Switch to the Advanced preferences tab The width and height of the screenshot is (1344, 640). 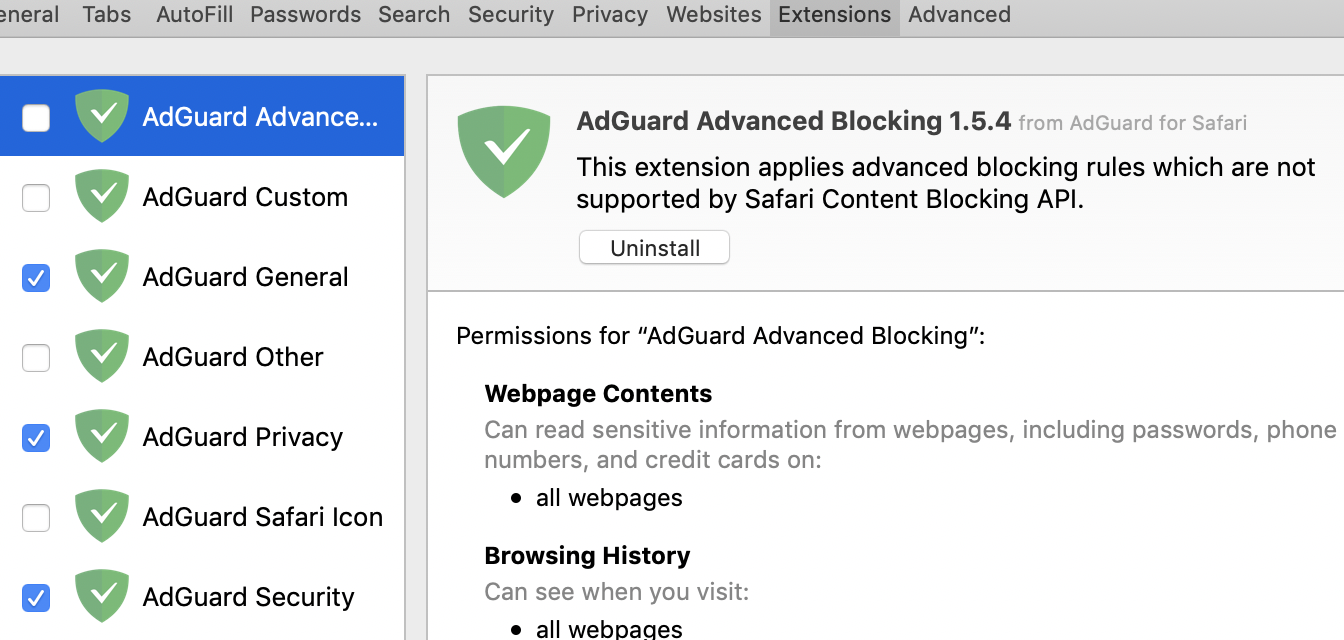[x=959, y=15]
